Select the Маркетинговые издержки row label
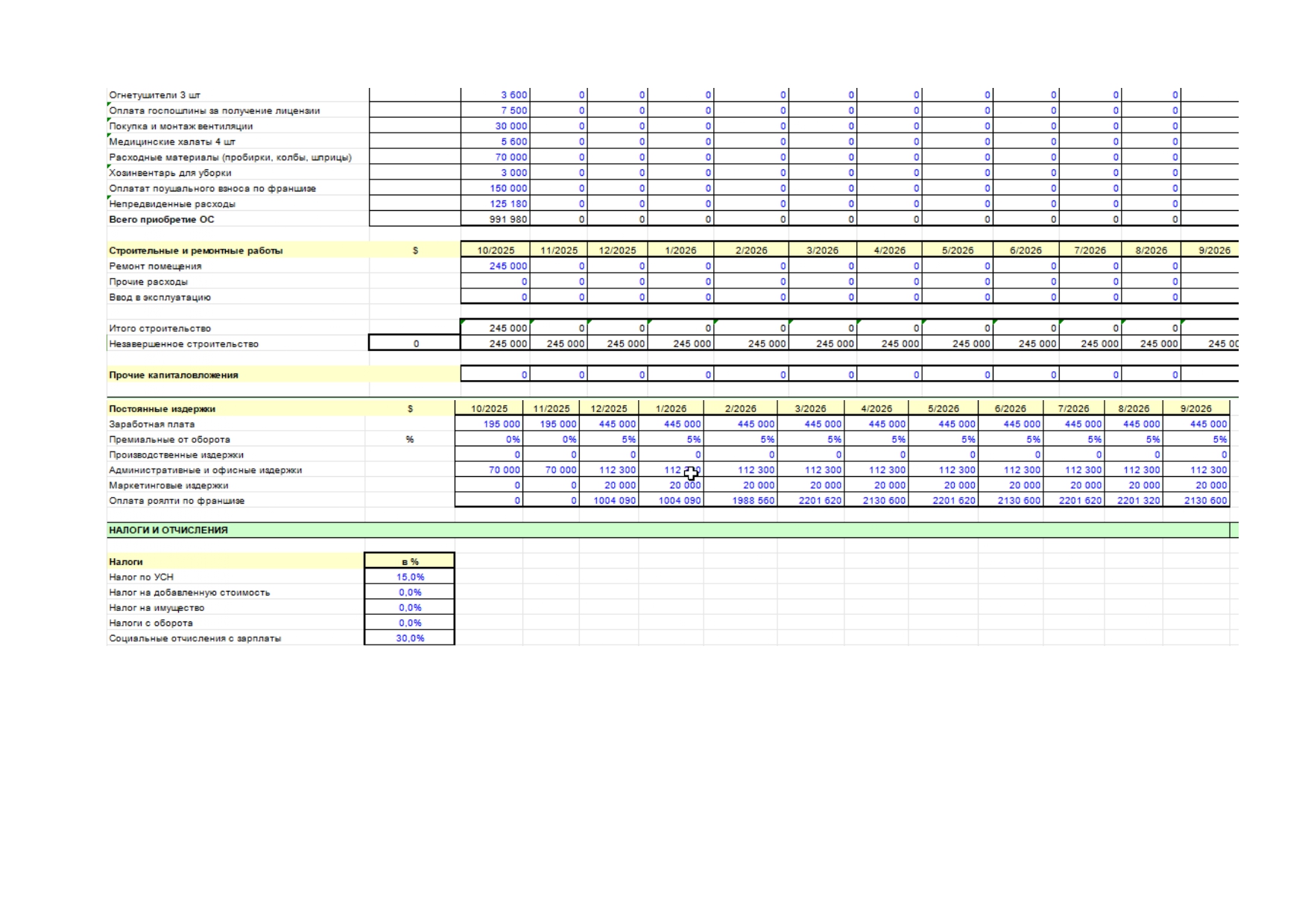The height and width of the screenshot is (924, 1308). coord(168,485)
